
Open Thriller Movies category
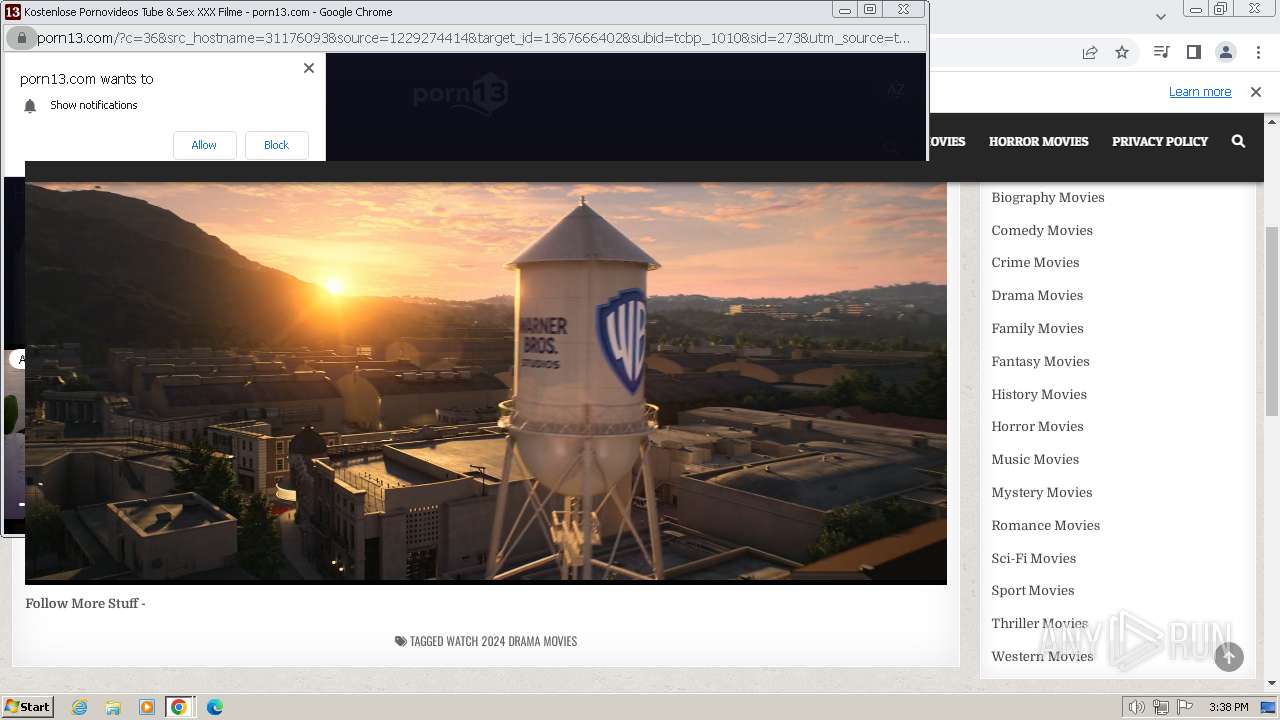click(x=1039, y=623)
